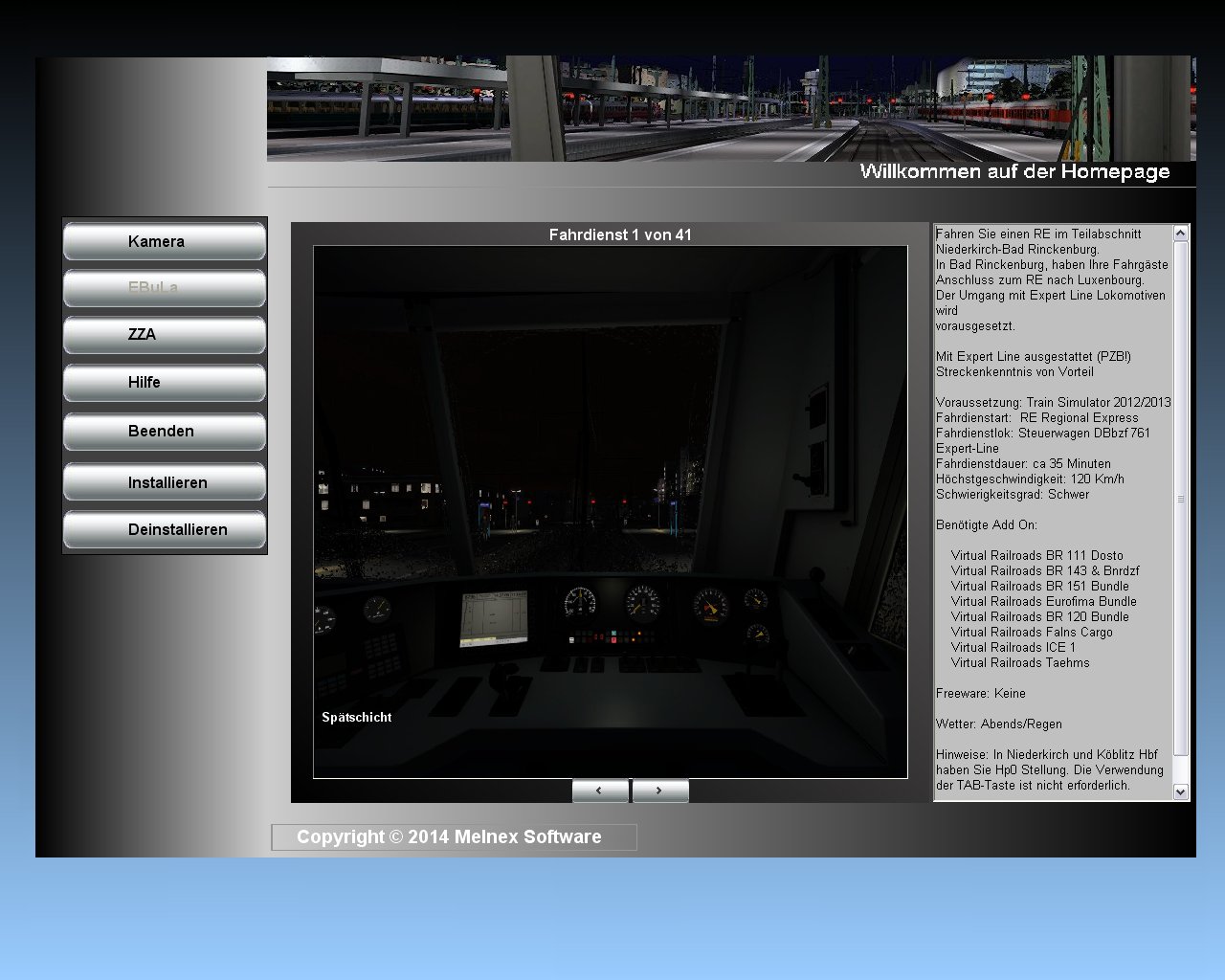Open the Hilfe page
Screen dimensions: 1225x980
tap(164, 383)
